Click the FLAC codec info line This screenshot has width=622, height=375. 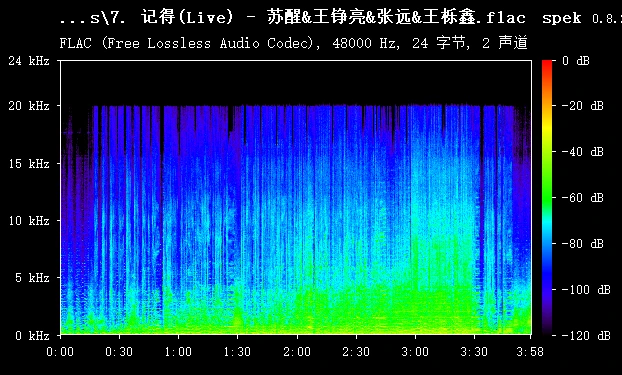294,43
